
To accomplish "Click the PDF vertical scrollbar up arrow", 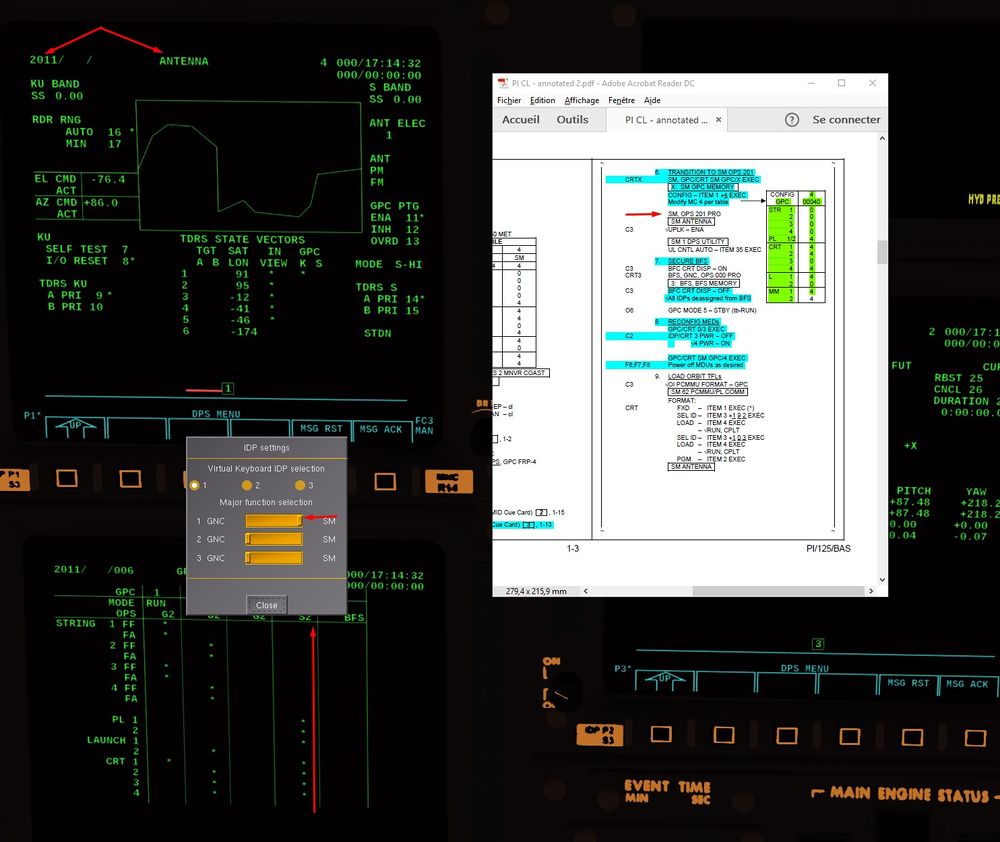I will [882, 138].
